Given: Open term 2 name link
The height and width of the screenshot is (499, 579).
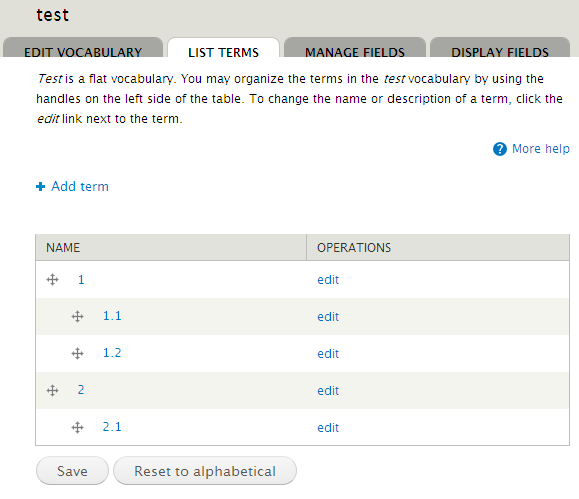Looking at the screenshot, I should (x=81, y=390).
